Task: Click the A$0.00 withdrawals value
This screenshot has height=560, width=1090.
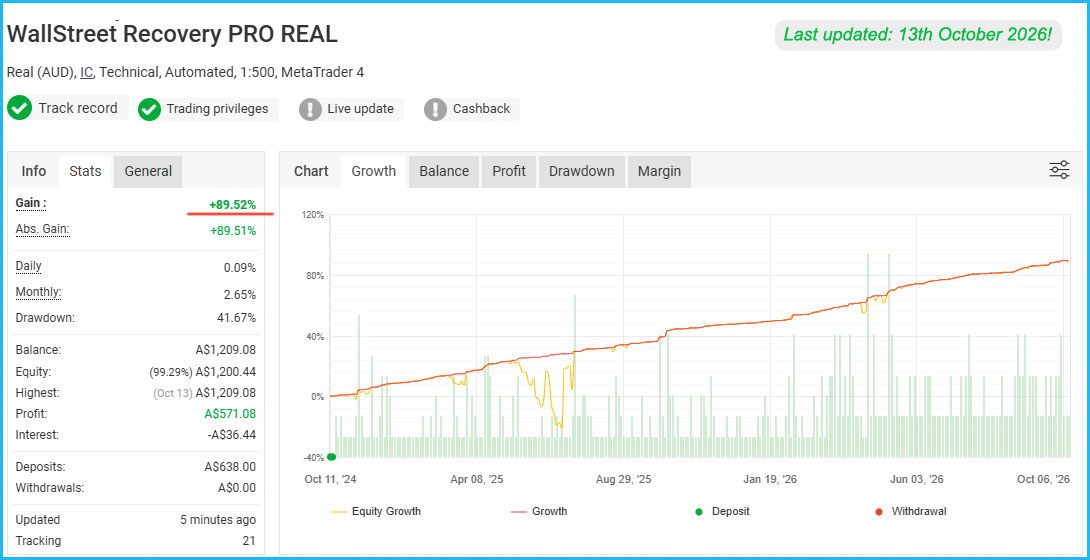Action: [x=237, y=488]
